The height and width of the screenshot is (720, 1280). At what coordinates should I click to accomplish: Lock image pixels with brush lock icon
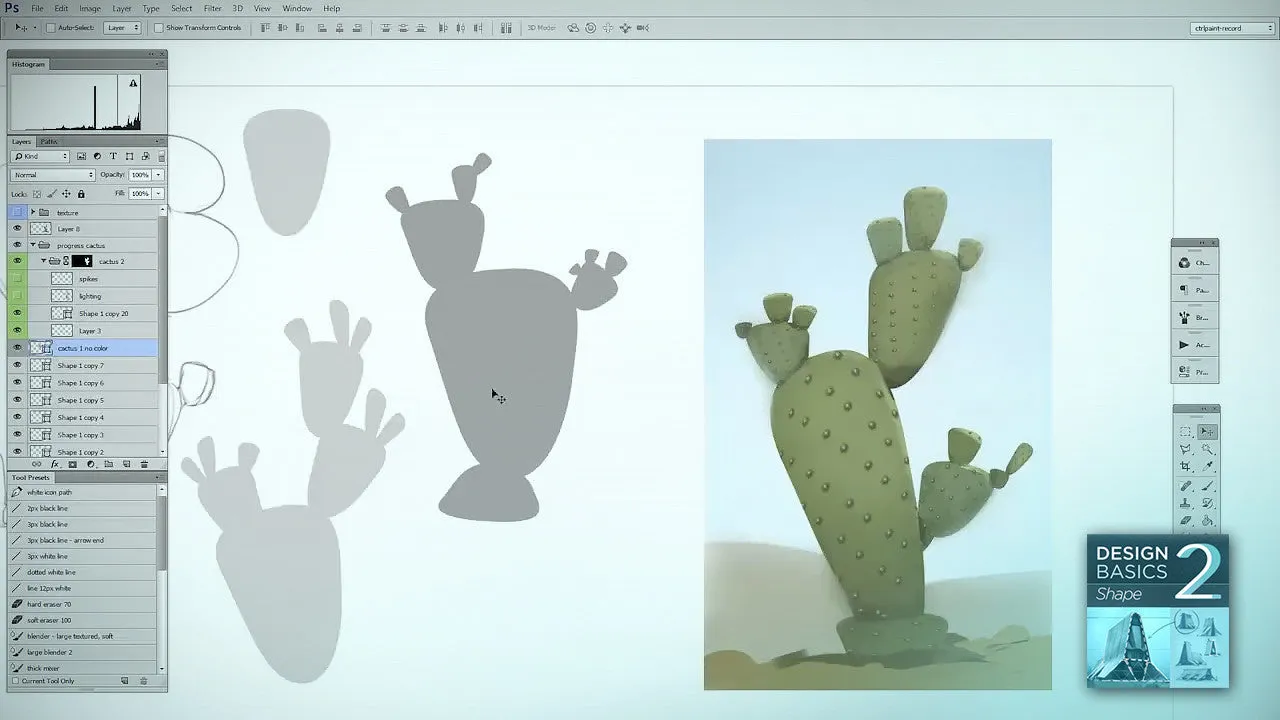pos(51,194)
